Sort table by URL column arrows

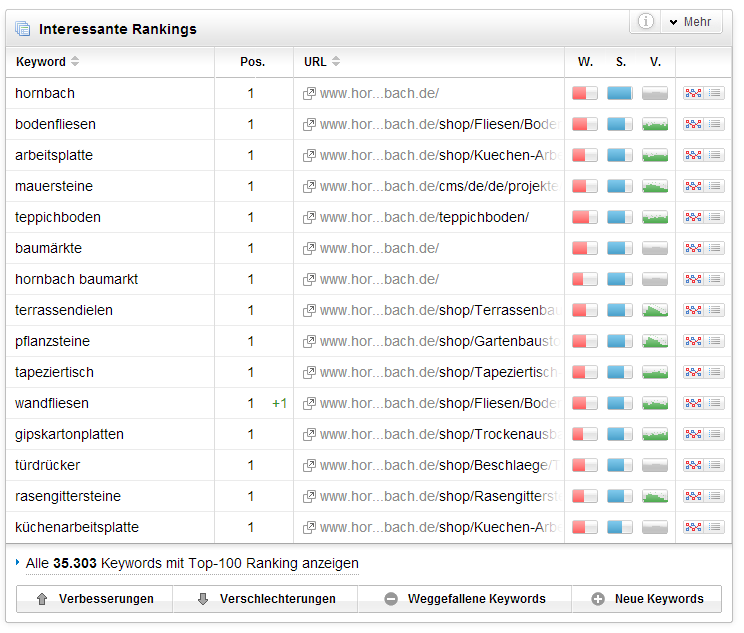(336, 62)
